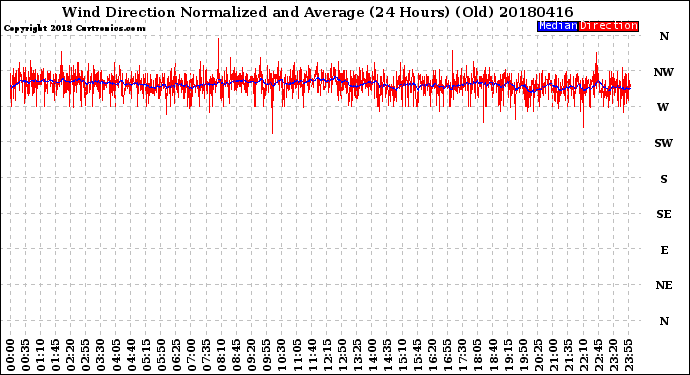The image size is (690, 375).
Task: Click the 10:30 time label
Action: (x=282, y=355)
